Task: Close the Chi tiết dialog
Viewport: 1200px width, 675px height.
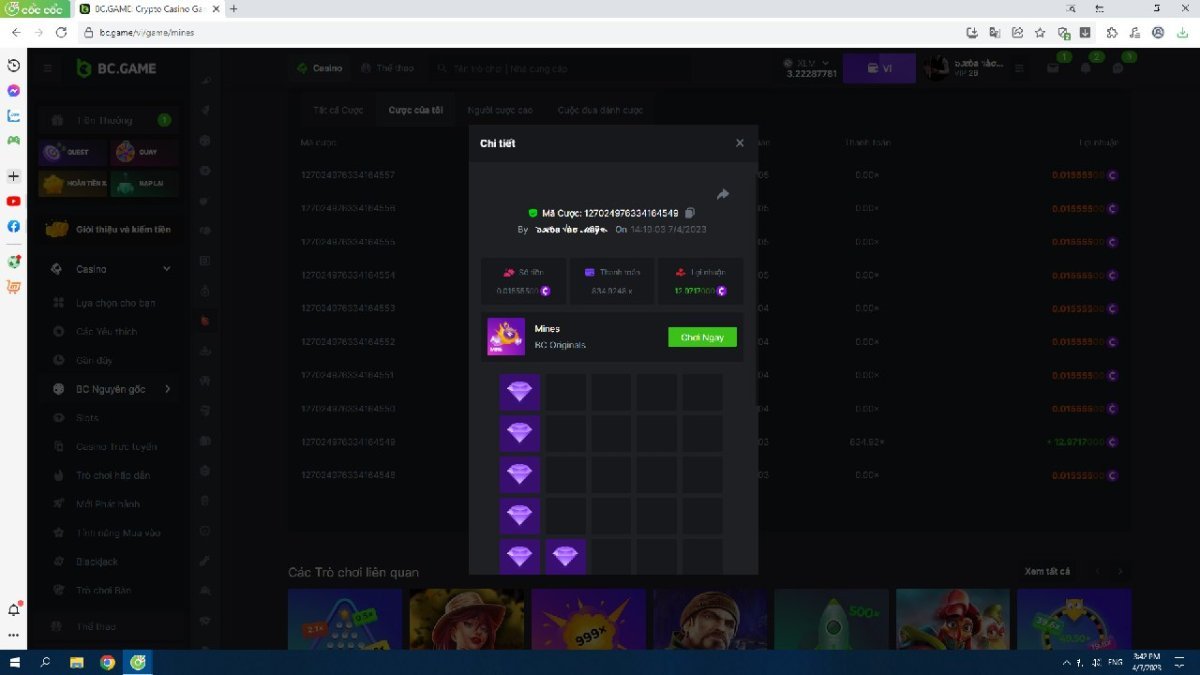Action: pos(740,143)
